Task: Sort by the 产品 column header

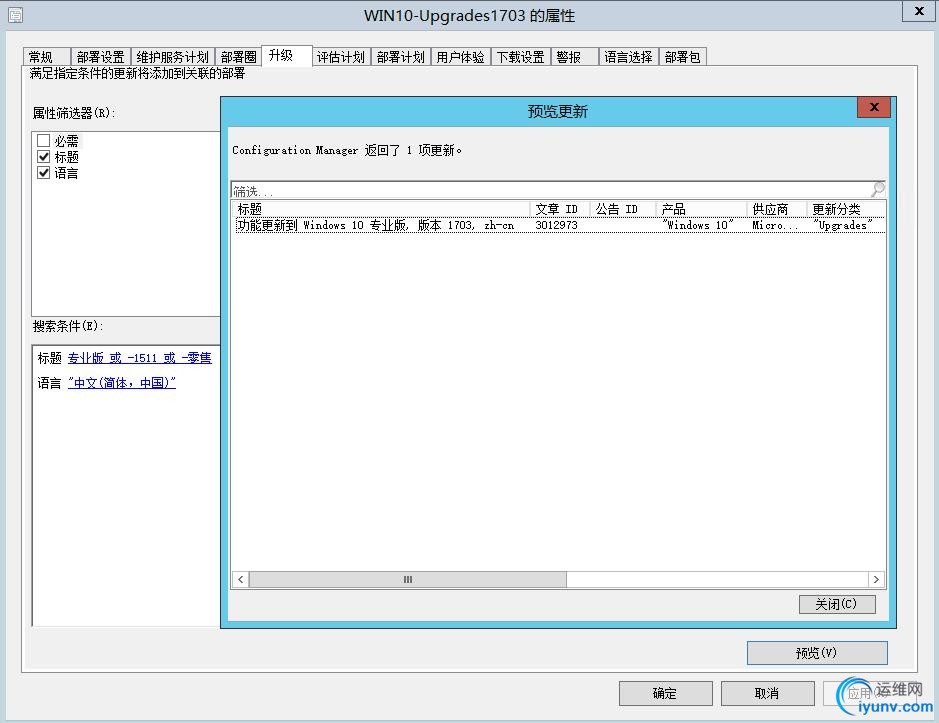Action: 701,209
